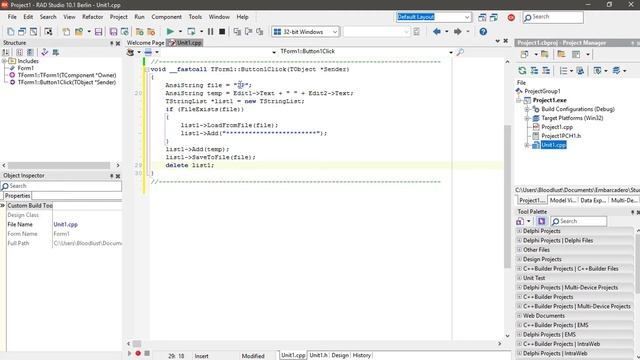Navigate back with the blue left arrow

click(x=437, y=31)
